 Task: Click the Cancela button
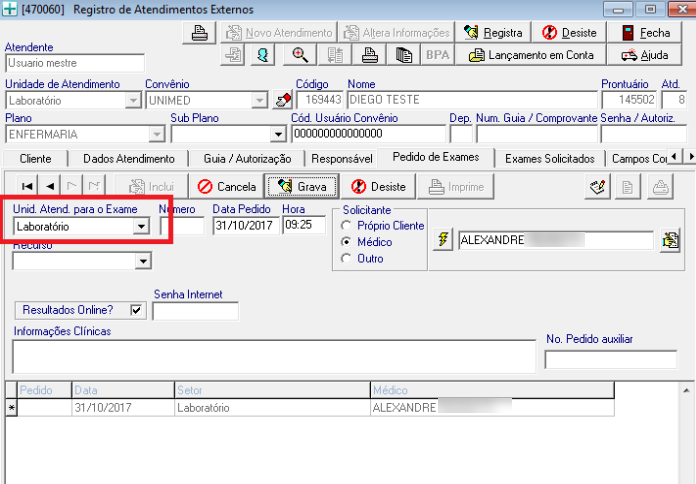226,186
